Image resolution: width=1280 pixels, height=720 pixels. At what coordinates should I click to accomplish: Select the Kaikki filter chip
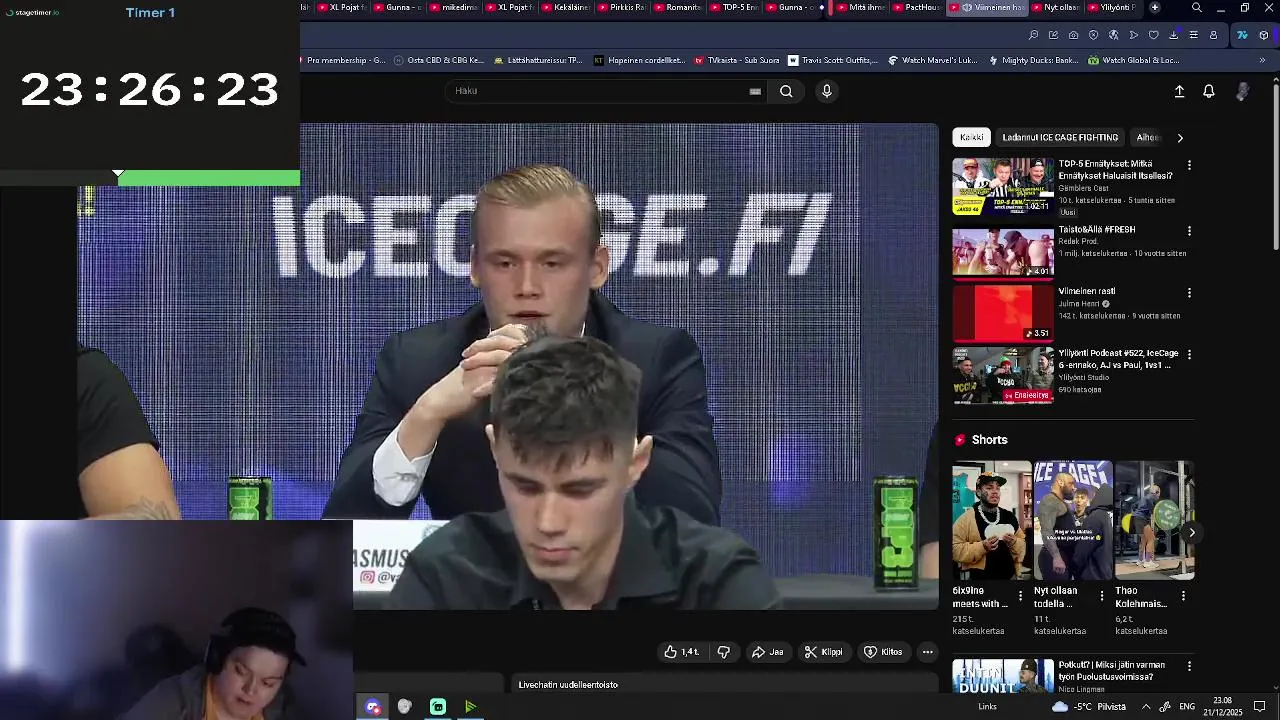[x=972, y=138]
